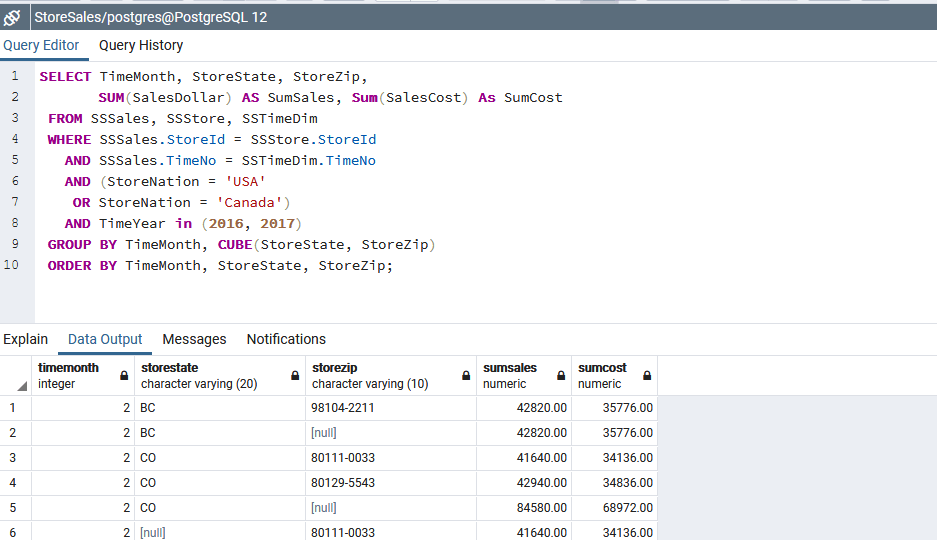Click the lock icon in storezip column
This screenshot has height=550, width=937.
tap(465, 376)
